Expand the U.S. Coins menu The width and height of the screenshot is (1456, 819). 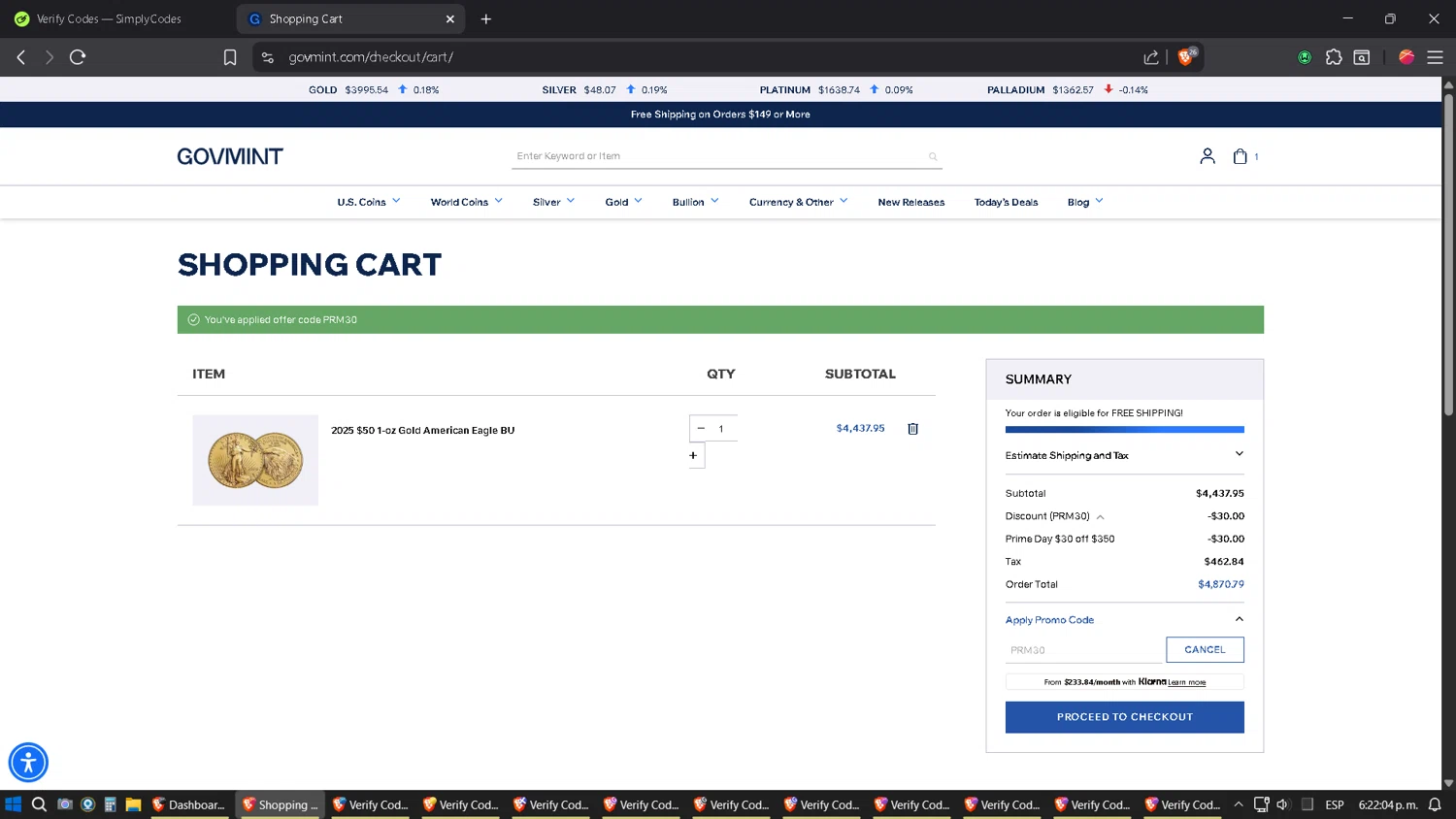click(x=369, y=202)
